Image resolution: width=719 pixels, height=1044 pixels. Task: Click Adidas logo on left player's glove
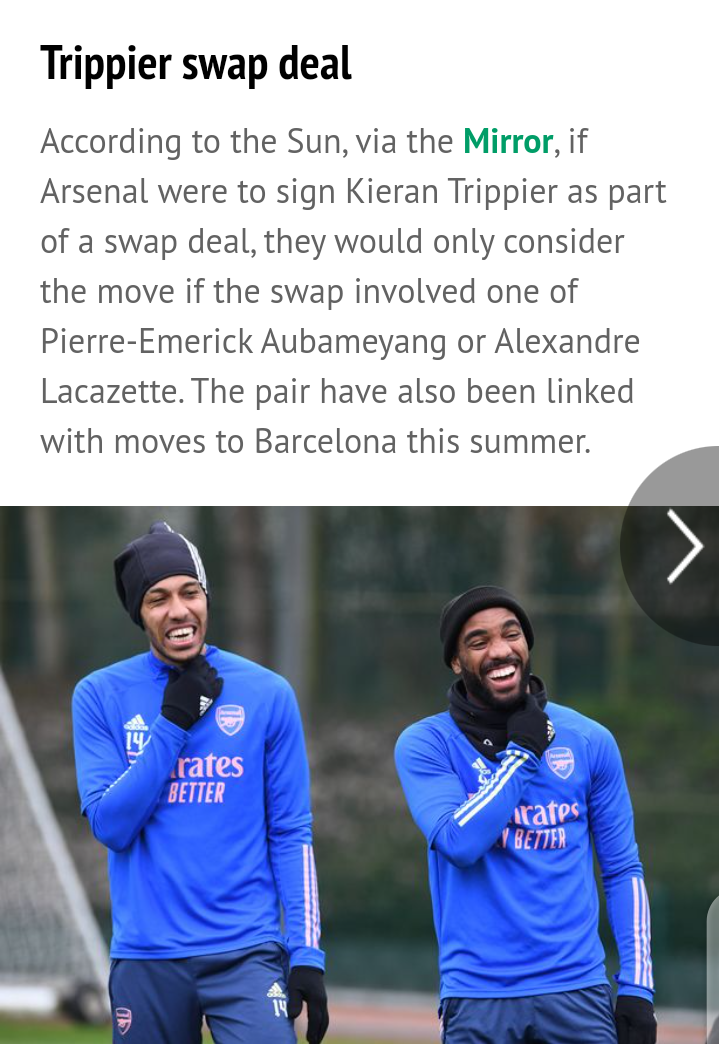(205, 704)
